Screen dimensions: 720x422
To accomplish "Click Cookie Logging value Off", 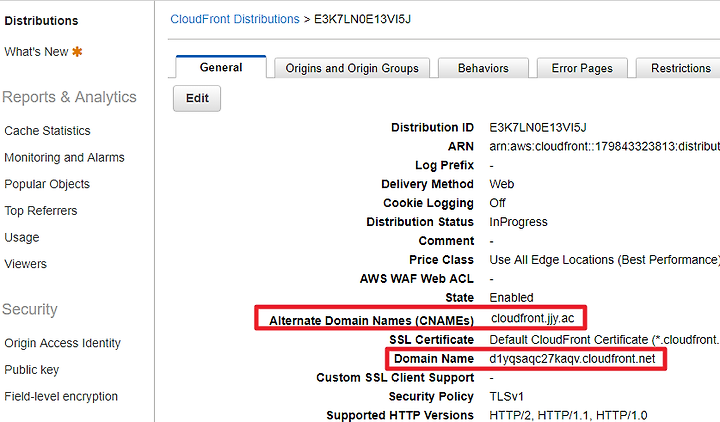I will (497, 203).
